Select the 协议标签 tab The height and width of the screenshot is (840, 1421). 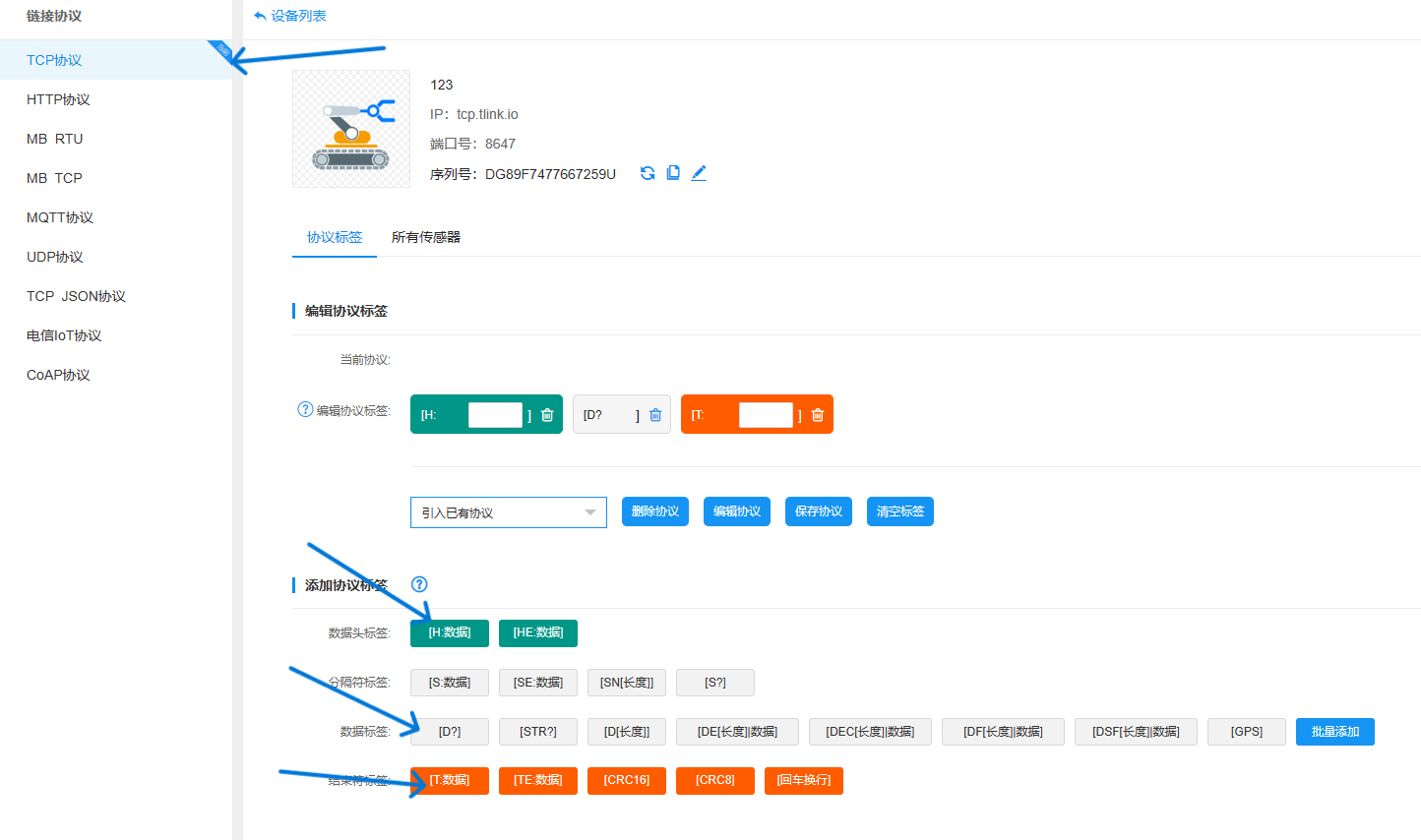pyautogui.click(x=334, y=237)
